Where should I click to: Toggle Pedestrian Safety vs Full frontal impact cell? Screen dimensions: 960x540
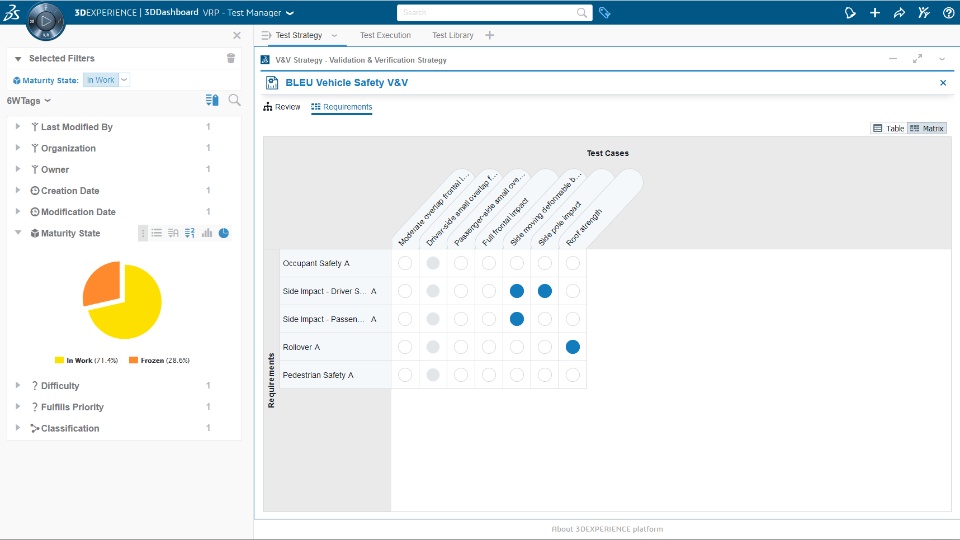tap(489, 375)
